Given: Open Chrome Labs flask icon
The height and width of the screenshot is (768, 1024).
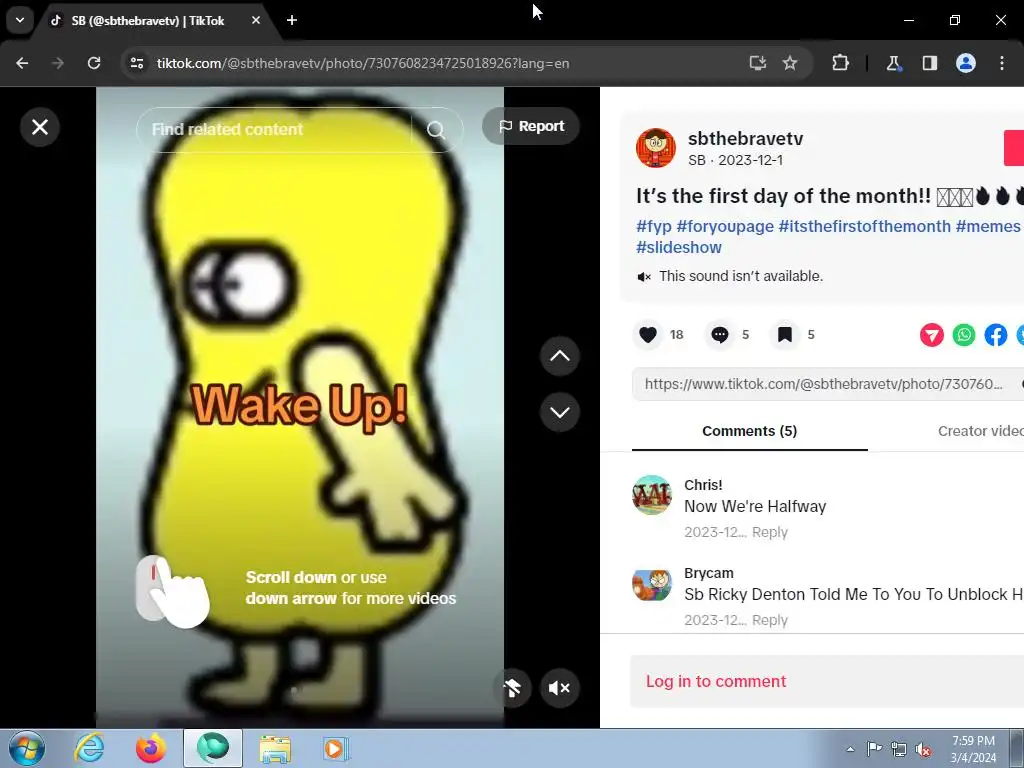Looking at the screenshot, I should click(x=893, y=63).
